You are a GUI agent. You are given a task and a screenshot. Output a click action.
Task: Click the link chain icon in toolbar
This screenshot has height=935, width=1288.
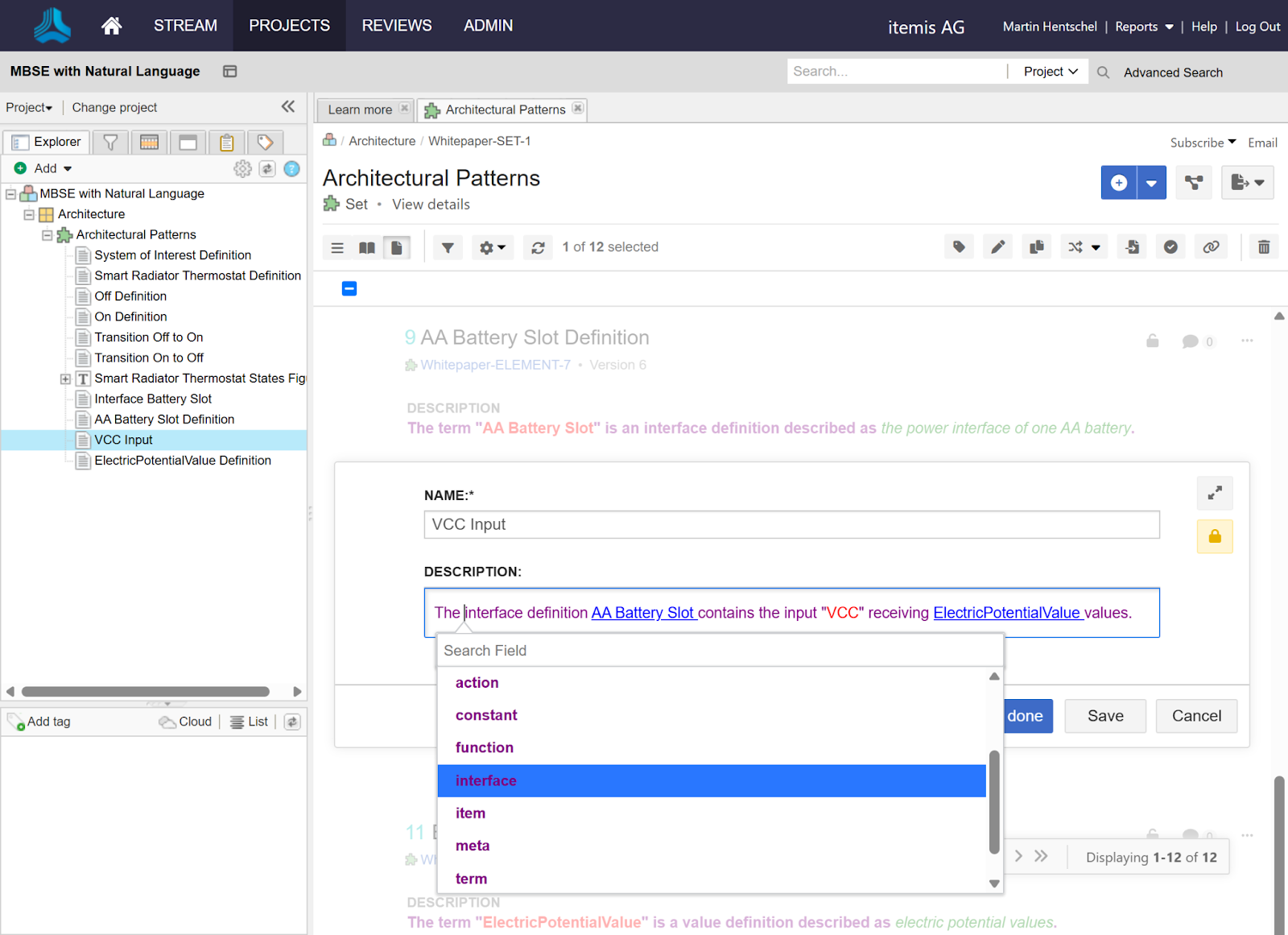pyautogui.click(x=1211, y=247)
